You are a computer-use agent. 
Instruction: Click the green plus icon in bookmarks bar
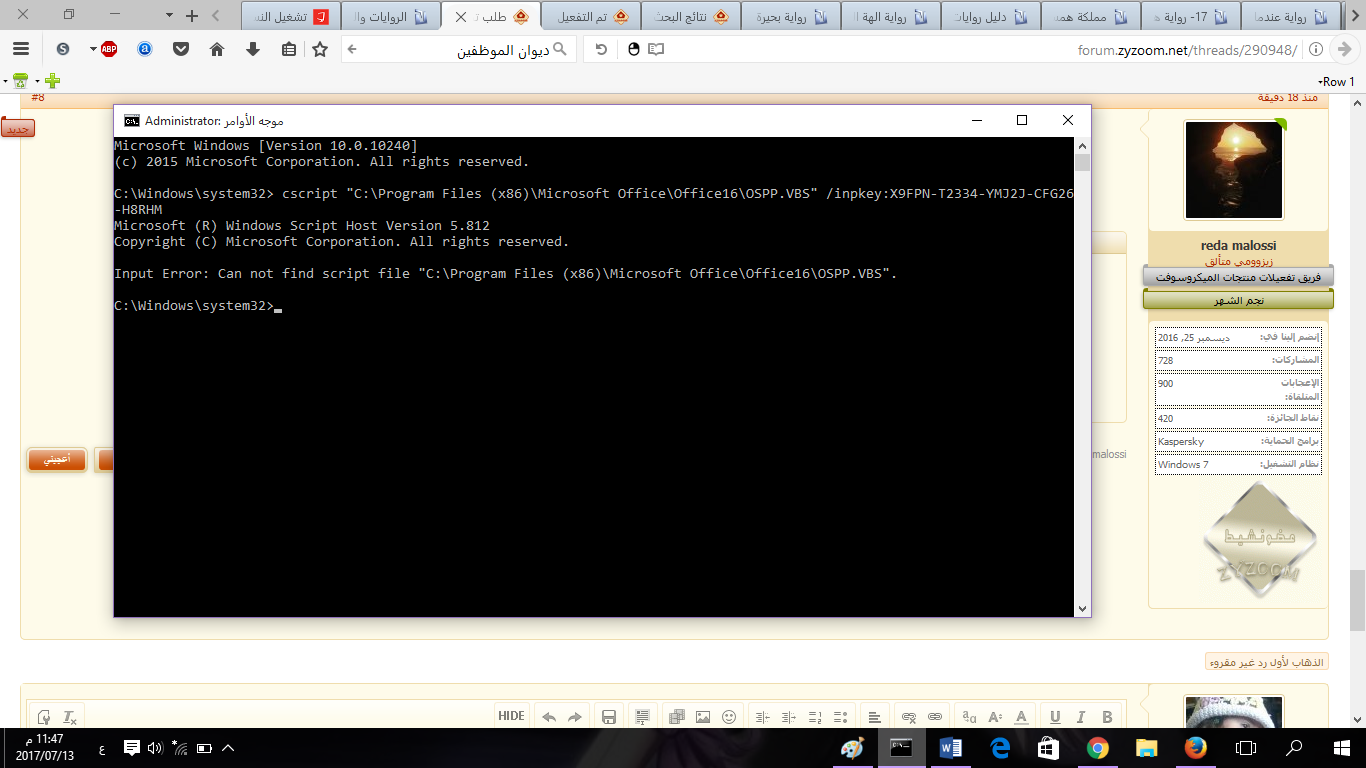pyautogui.click(x=52, y=81)
